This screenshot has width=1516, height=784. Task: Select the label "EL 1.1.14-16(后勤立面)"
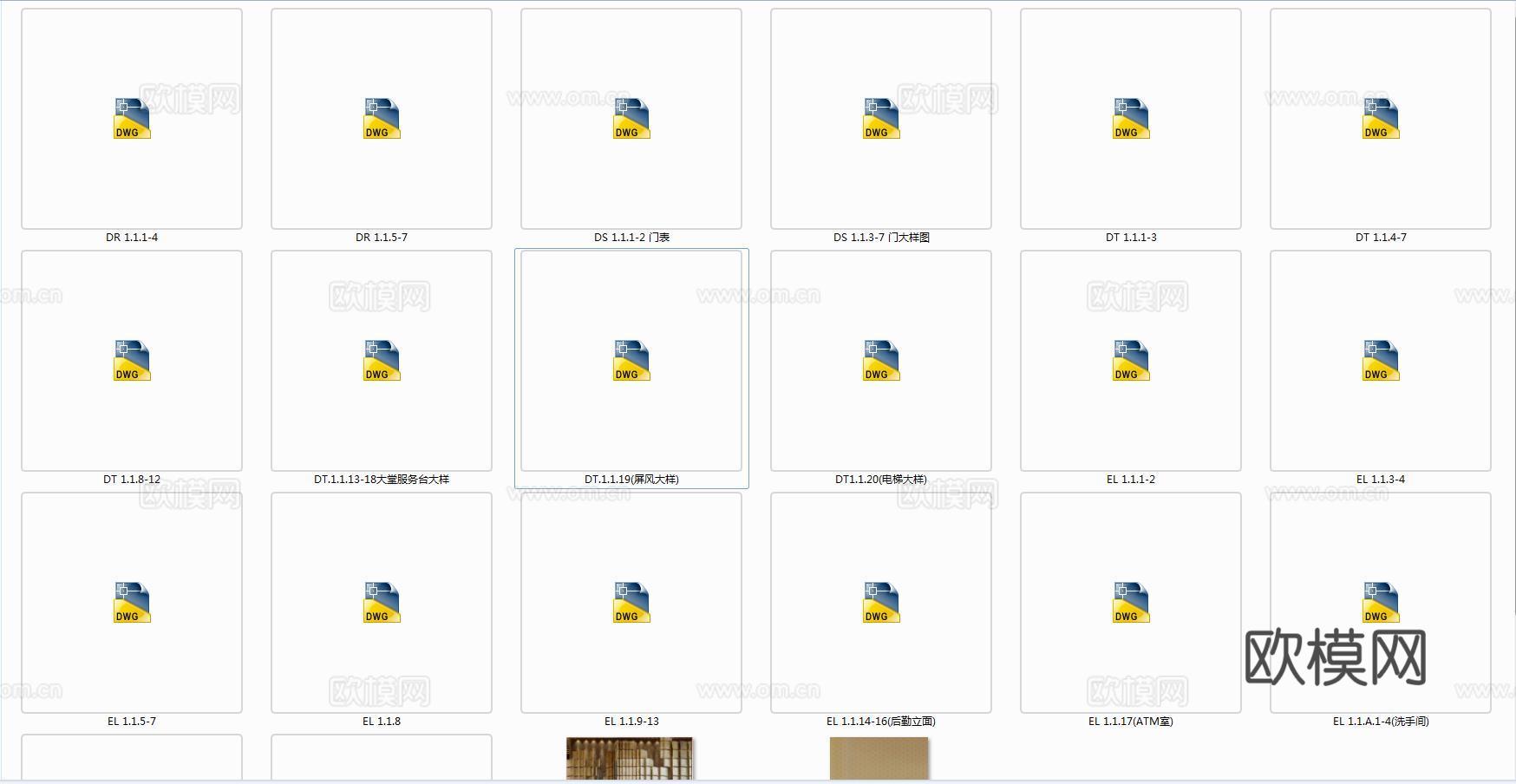point(881,722)
